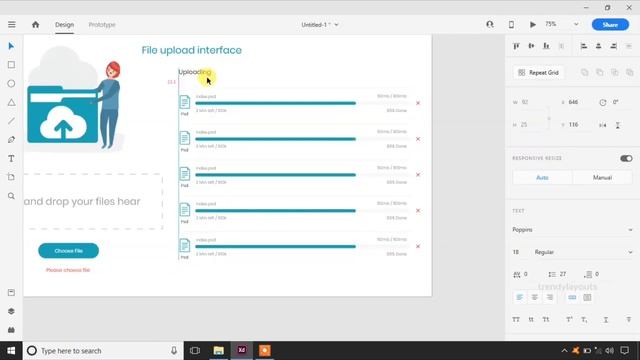Open File Explorer from the taskbar
640x360 pixels.
218,351
